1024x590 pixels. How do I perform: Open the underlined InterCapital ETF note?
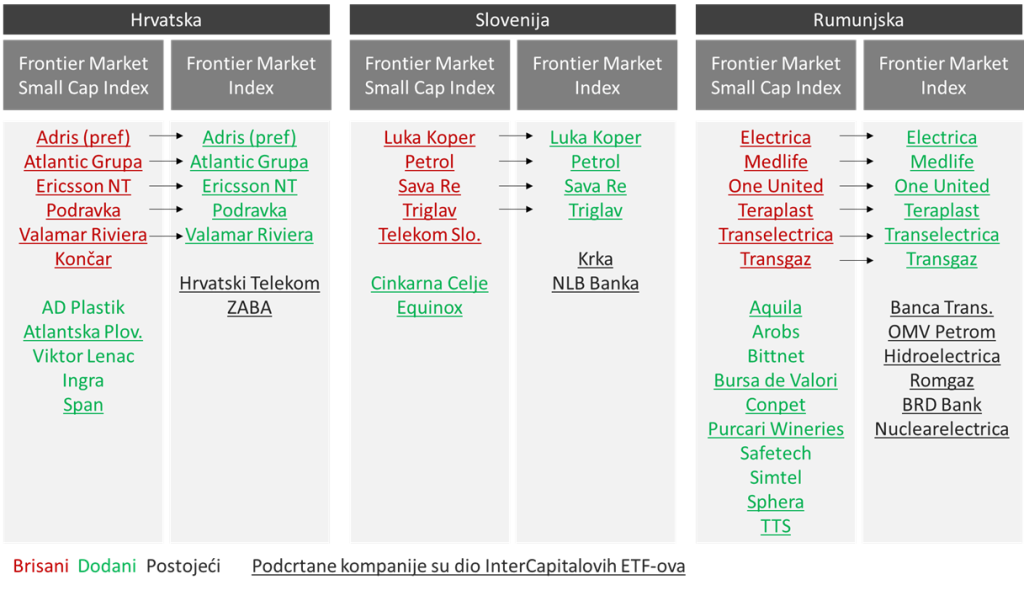click(x=468, y=566)
